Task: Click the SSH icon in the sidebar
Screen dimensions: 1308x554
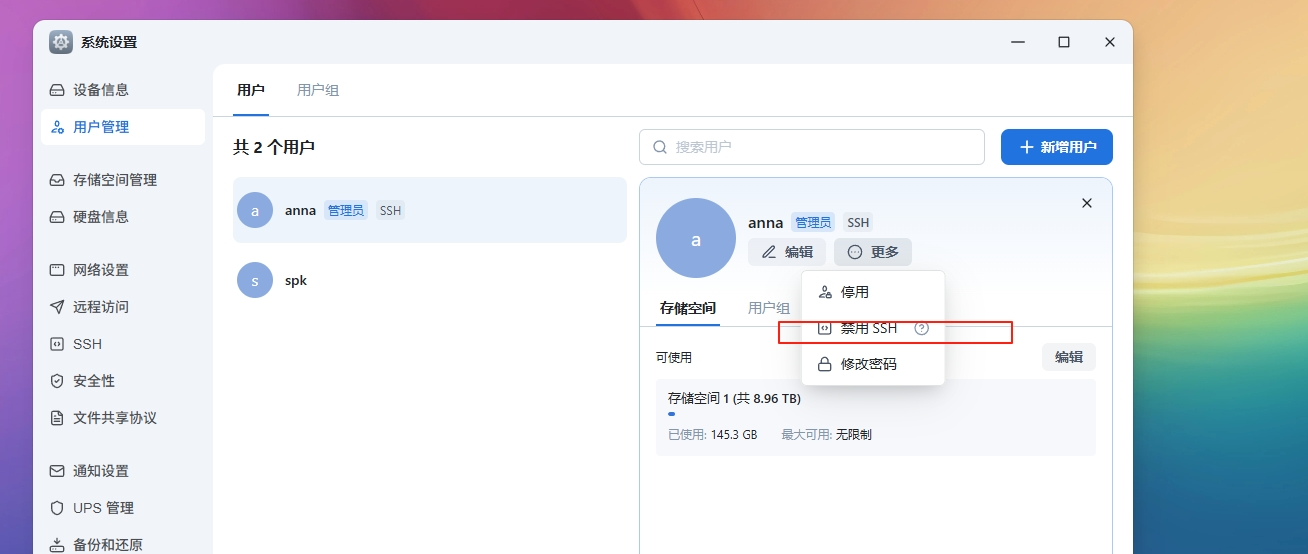Action: pos(57,344)
